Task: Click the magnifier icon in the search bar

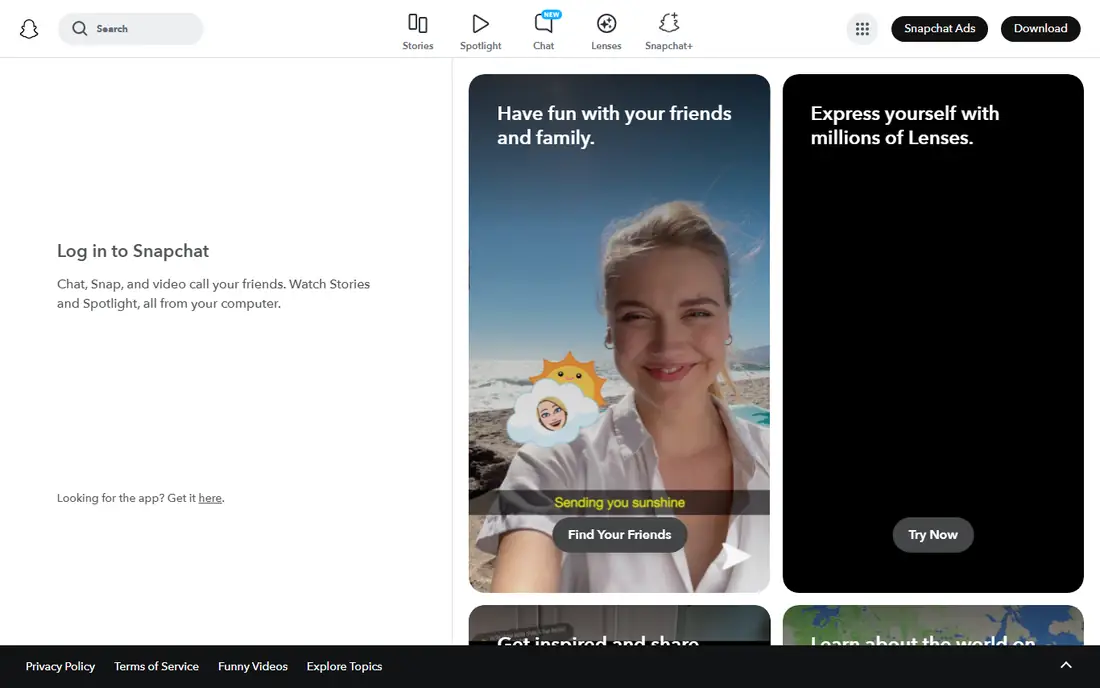Action: click(80, 28)
